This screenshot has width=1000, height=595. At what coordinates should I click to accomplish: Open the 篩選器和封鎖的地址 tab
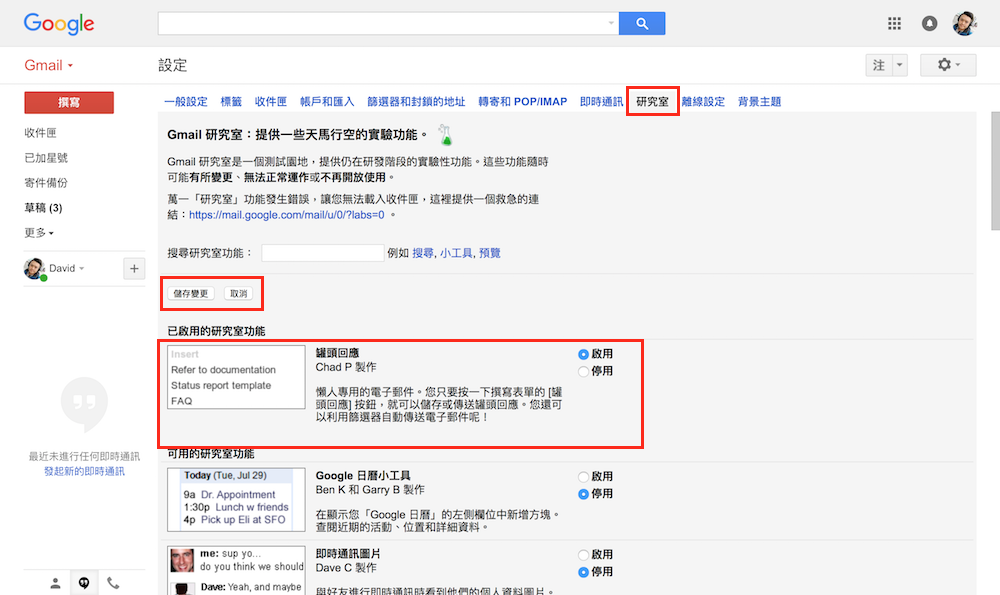pos(416,102)
